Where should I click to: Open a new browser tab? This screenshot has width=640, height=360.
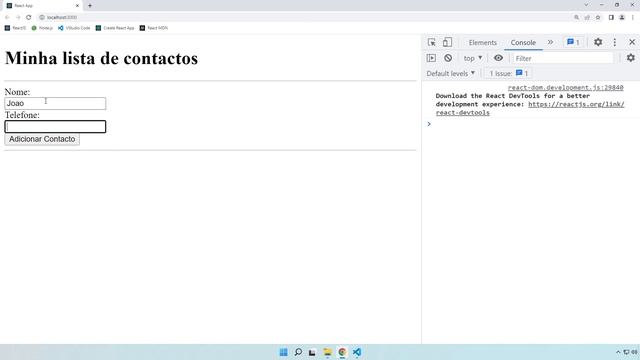click(90, 6)
